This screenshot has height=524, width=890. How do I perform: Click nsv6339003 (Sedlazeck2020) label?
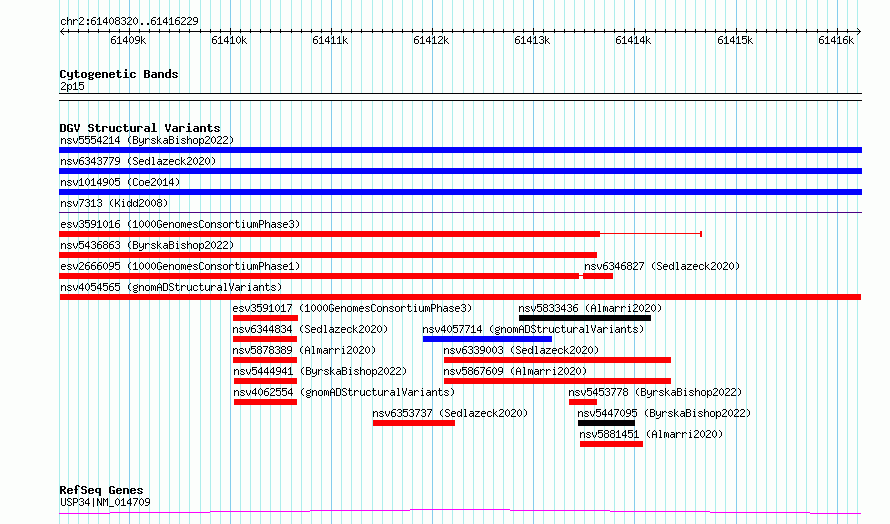tap(521, 350)
